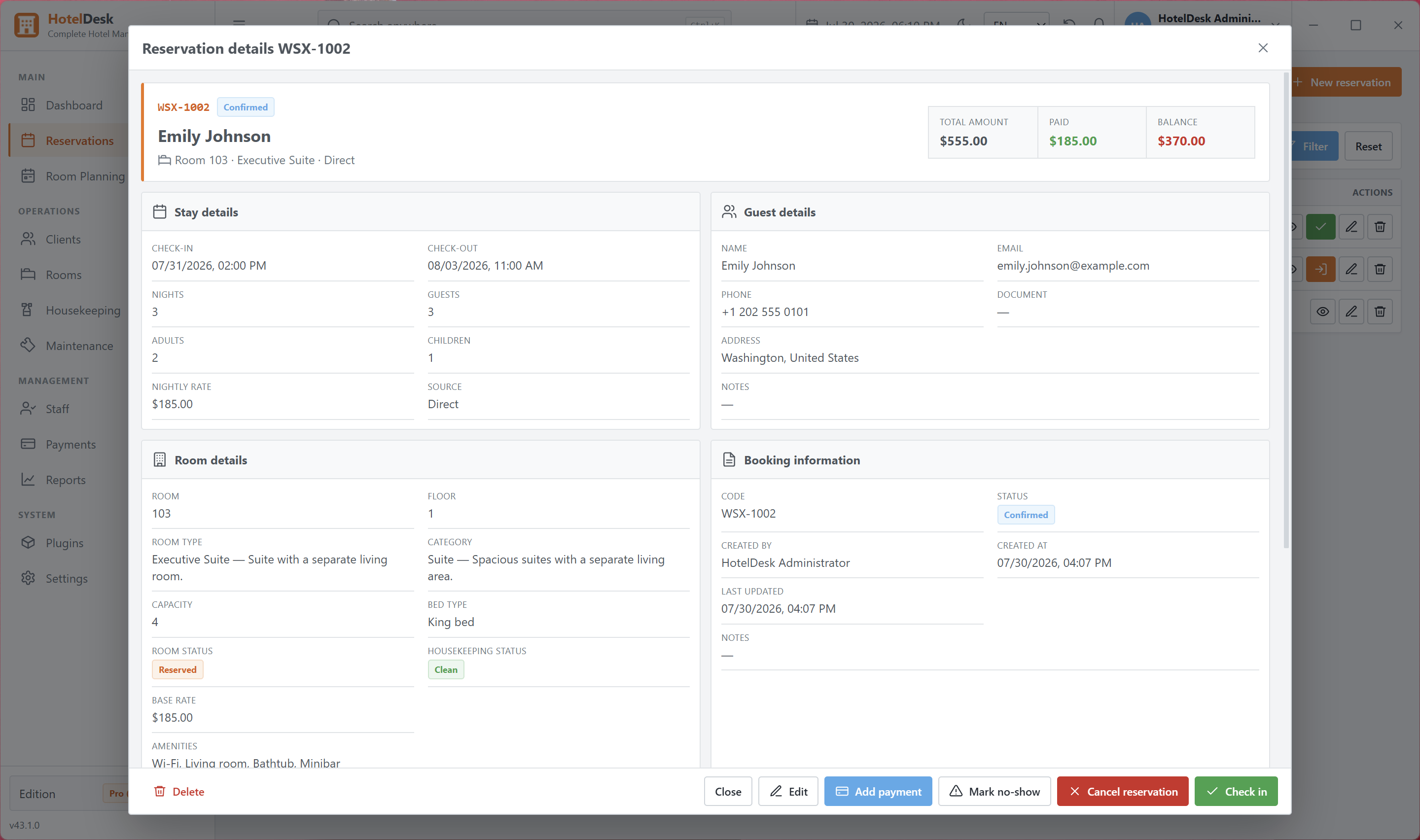Click the orange WSX-1002 code in header

pos(183,107)
